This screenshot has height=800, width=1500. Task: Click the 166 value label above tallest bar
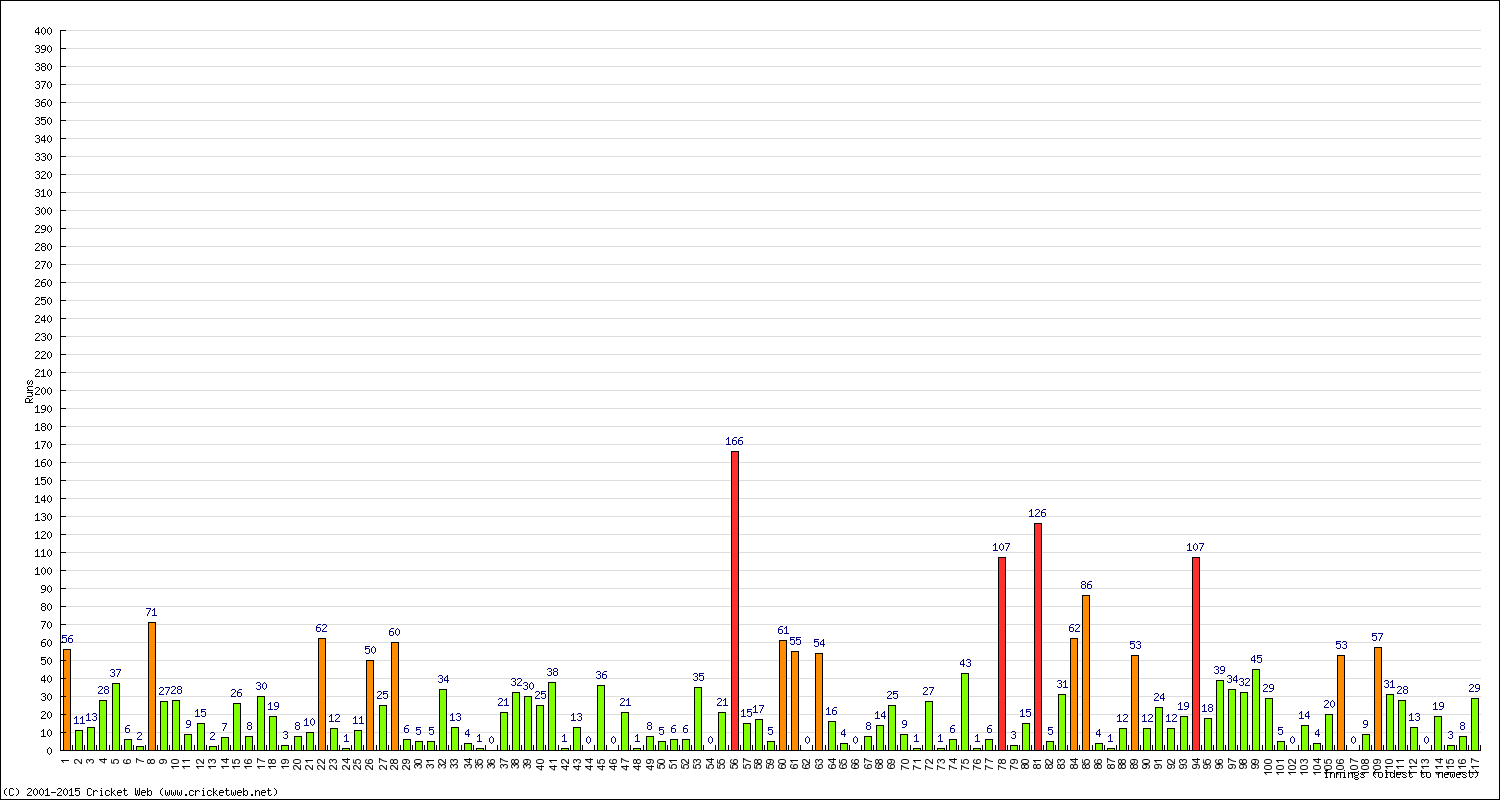(735, 441)
